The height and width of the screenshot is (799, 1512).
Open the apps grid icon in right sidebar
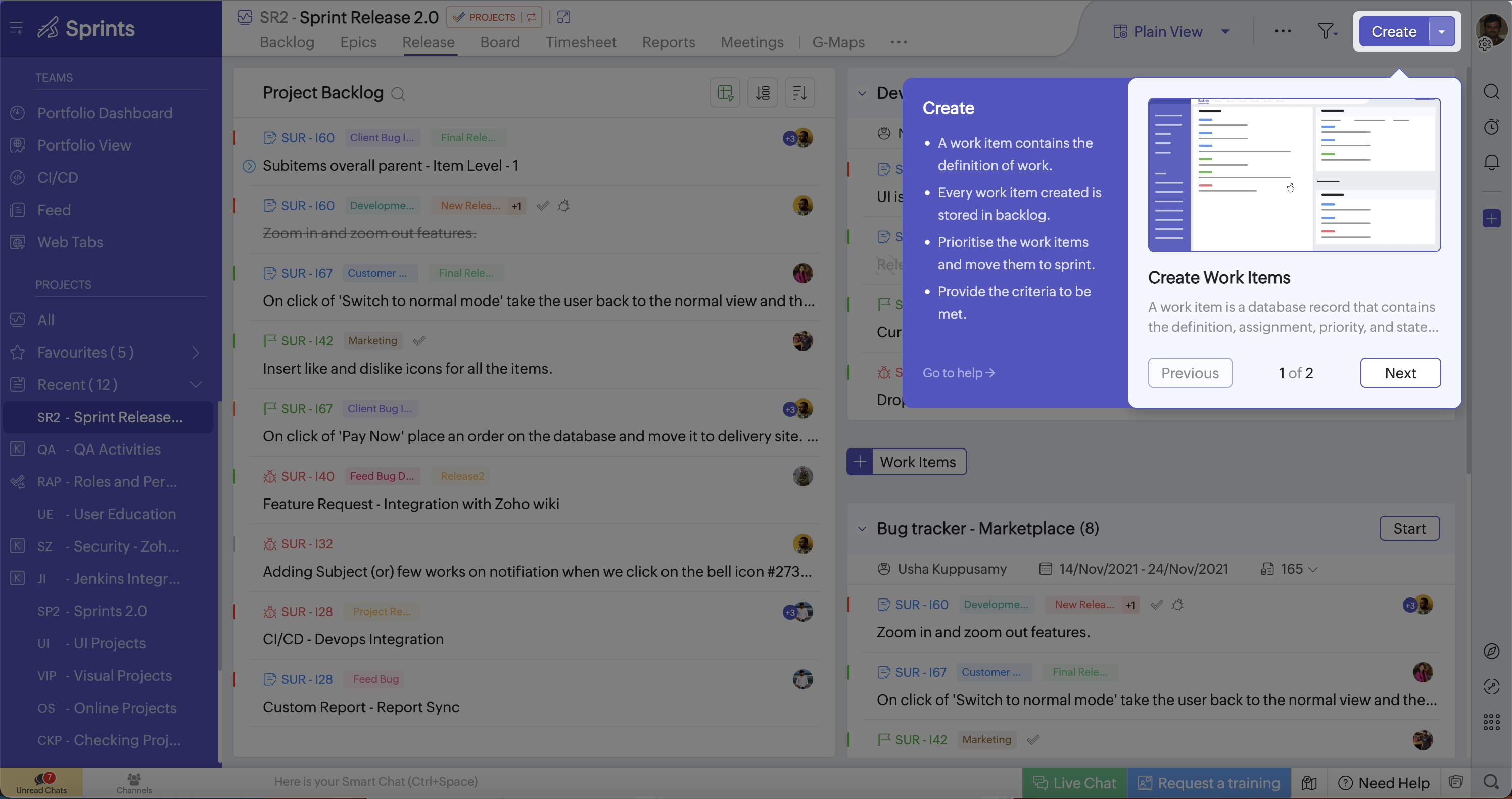coord(1491,722)
